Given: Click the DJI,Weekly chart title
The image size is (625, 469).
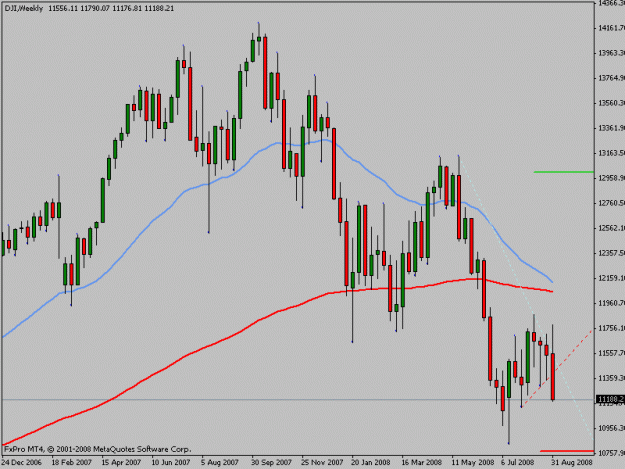Looking at the screenshot, I should click(24, 8).
